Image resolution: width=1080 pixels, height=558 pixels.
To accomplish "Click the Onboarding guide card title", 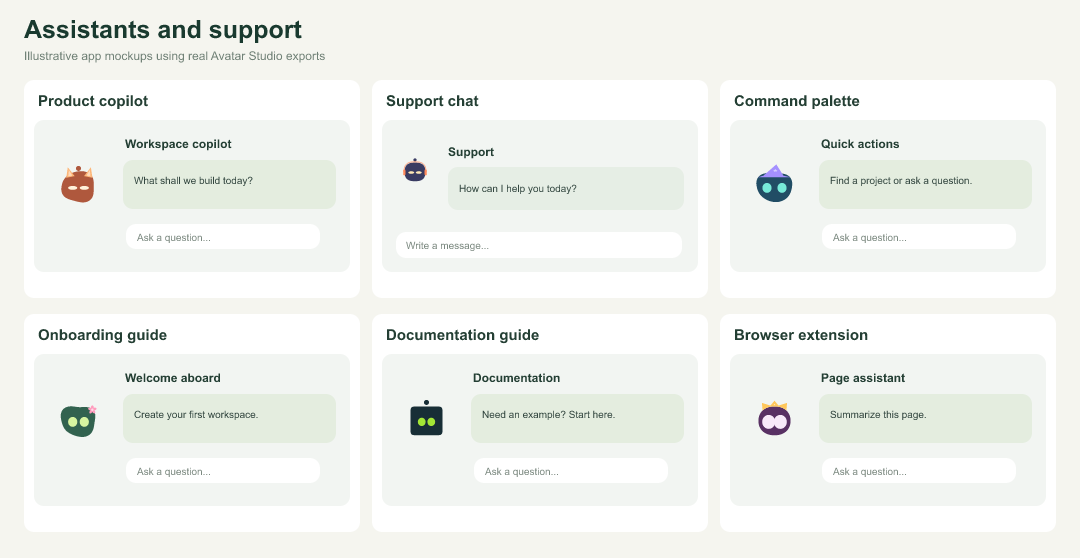I will 103,335.
